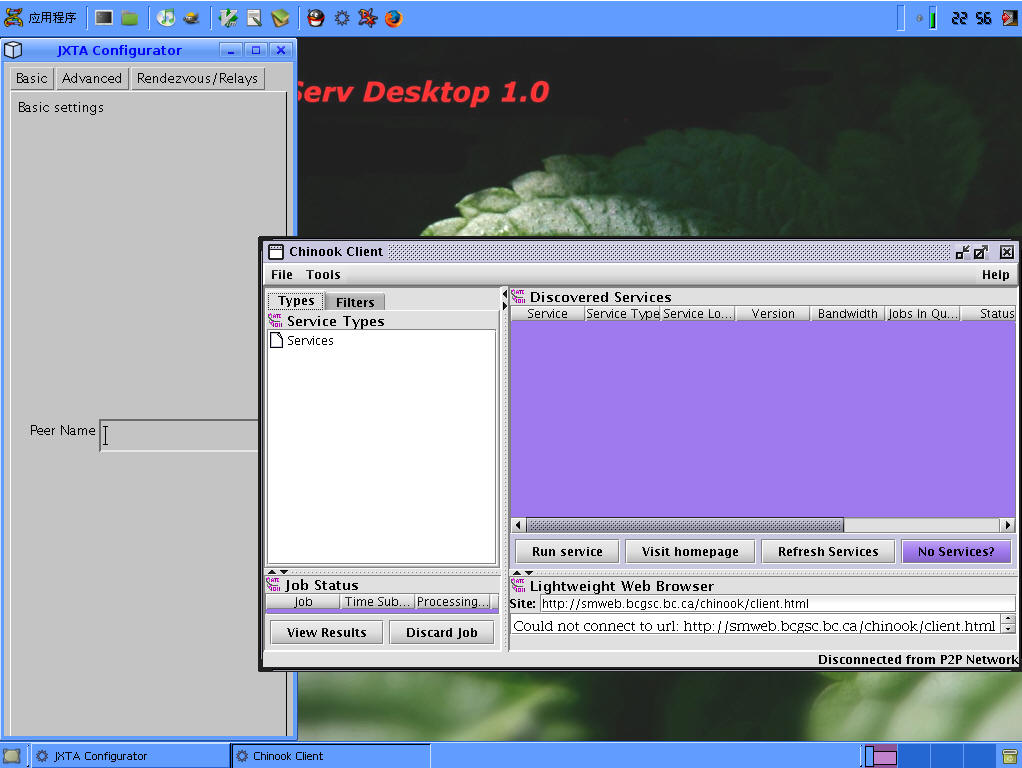The width and height of the screenshot is (1022, 768).
Task: Click the Visit homepage button
Action: 690,552
